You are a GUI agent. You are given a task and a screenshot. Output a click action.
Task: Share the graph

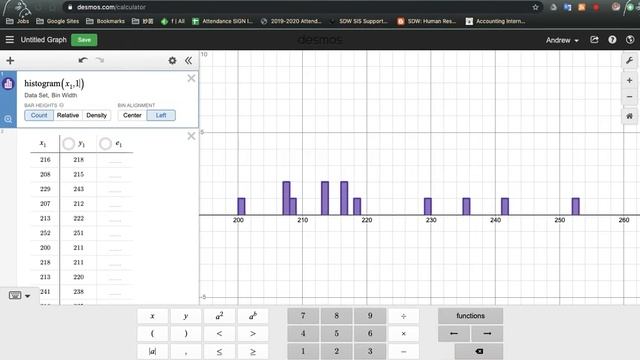coord(594,40)
